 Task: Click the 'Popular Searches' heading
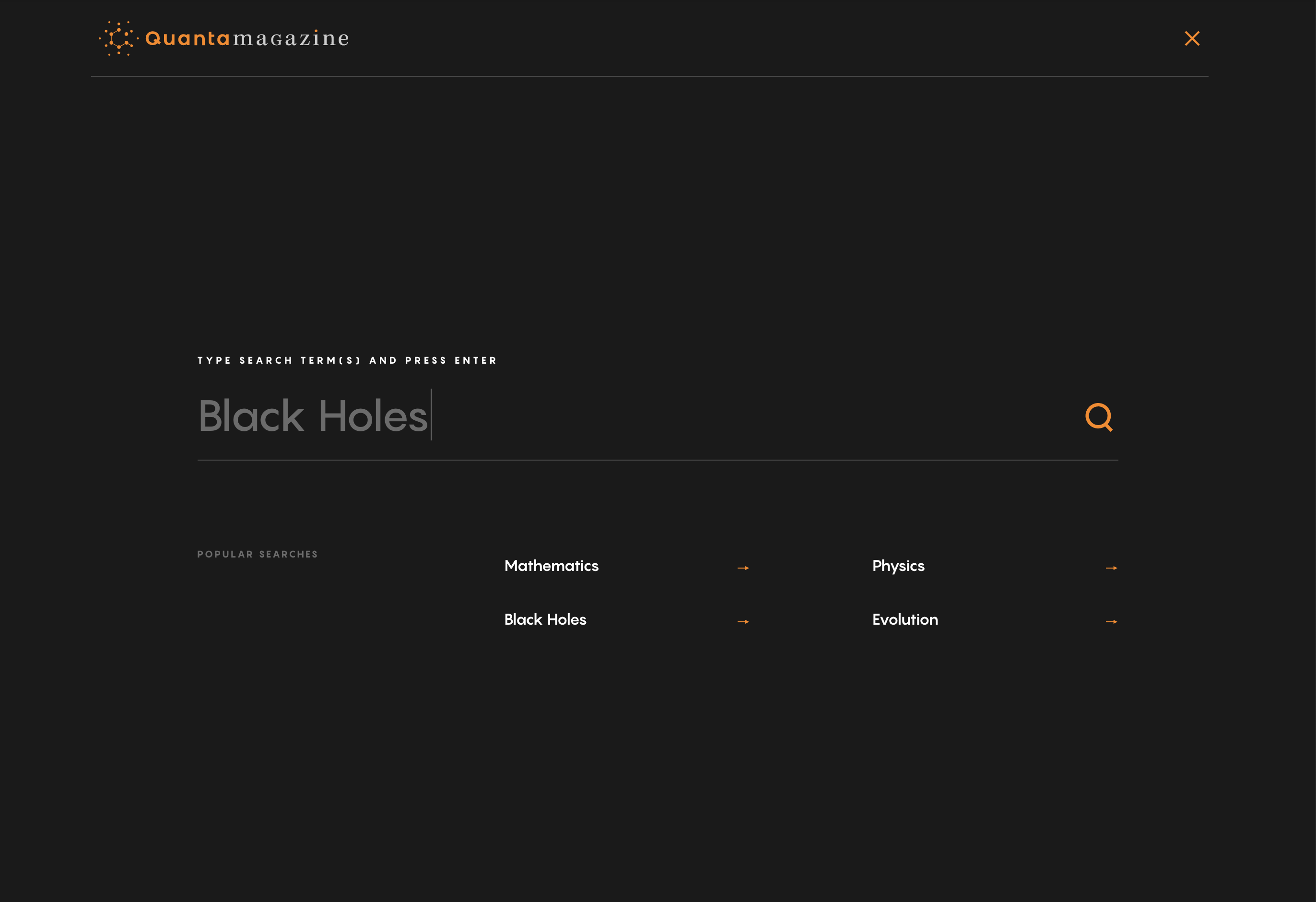[x=257, y=554]
